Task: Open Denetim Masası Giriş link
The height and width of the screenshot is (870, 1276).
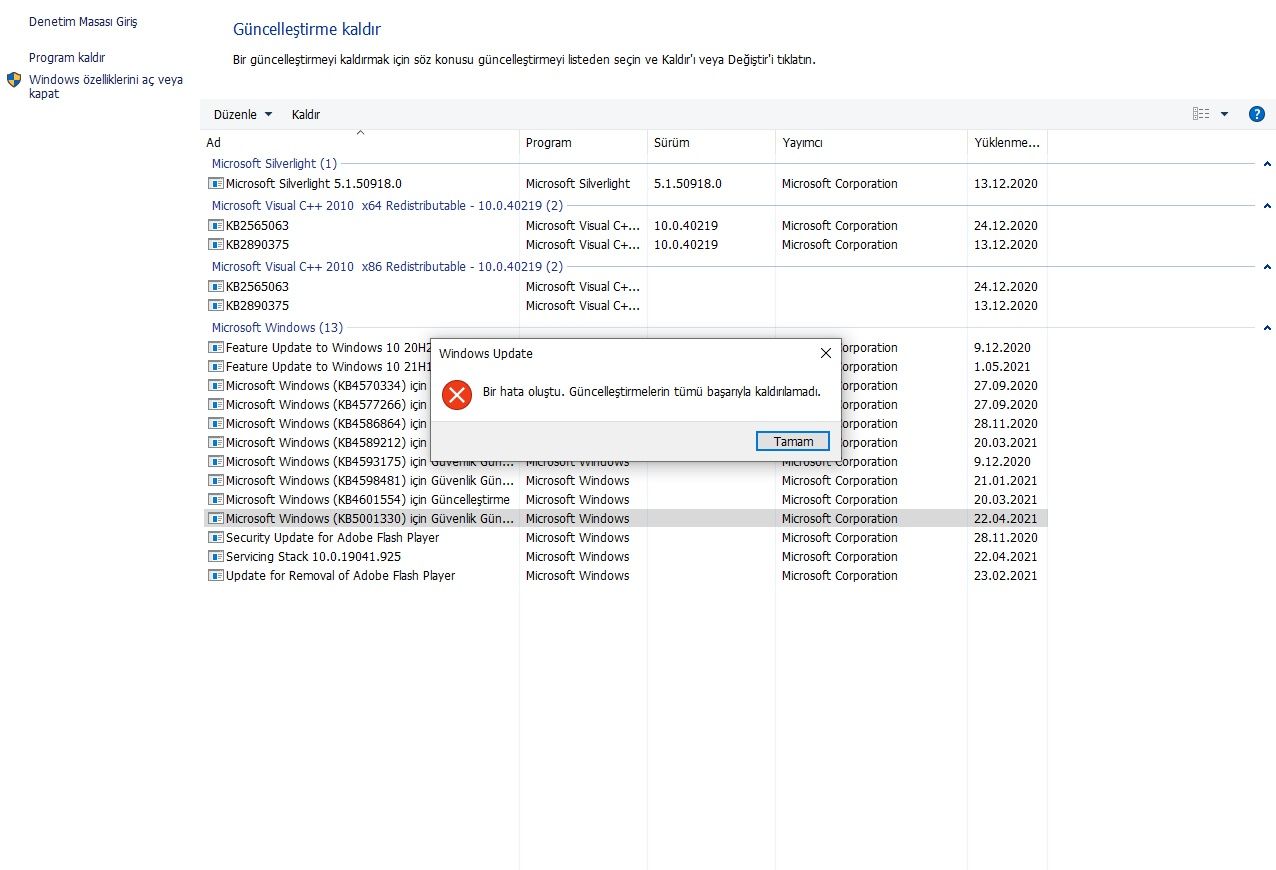Action: click(83, 21)
